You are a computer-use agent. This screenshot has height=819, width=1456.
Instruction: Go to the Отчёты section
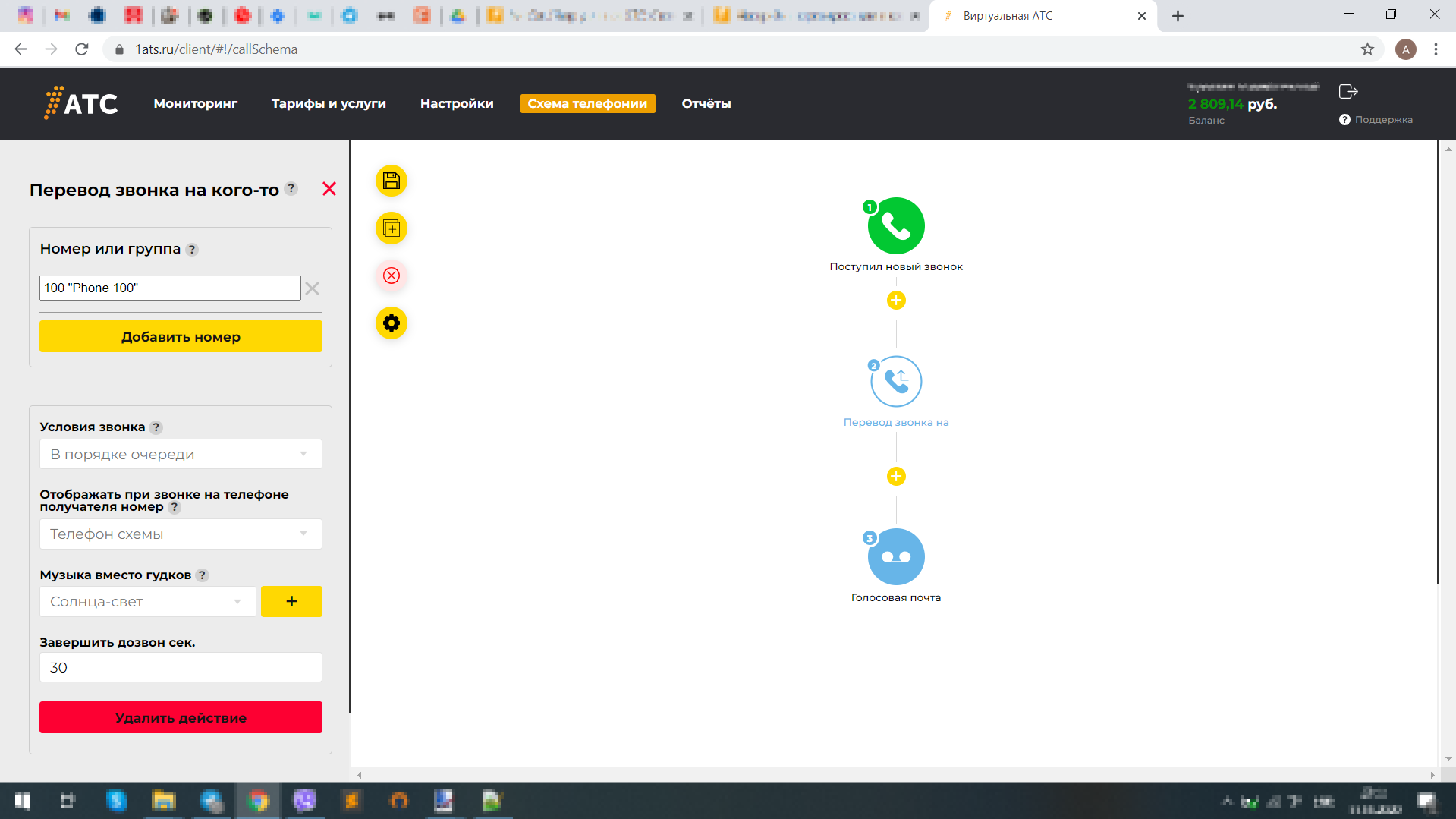706,104
